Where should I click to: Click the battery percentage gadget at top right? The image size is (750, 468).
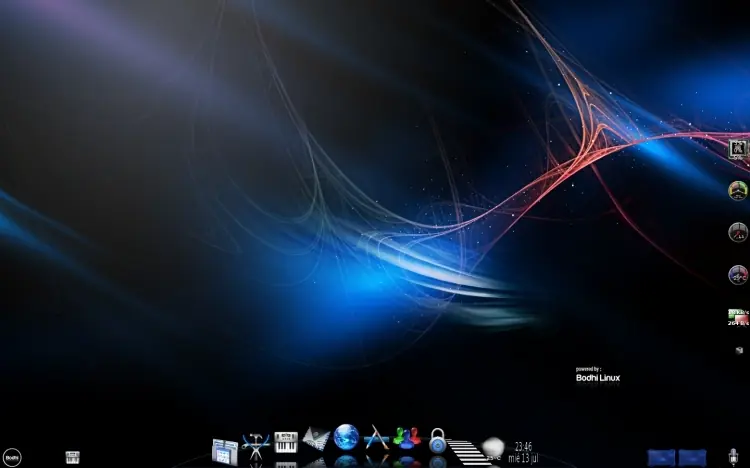pyautogui.click(x=738, y=149)
